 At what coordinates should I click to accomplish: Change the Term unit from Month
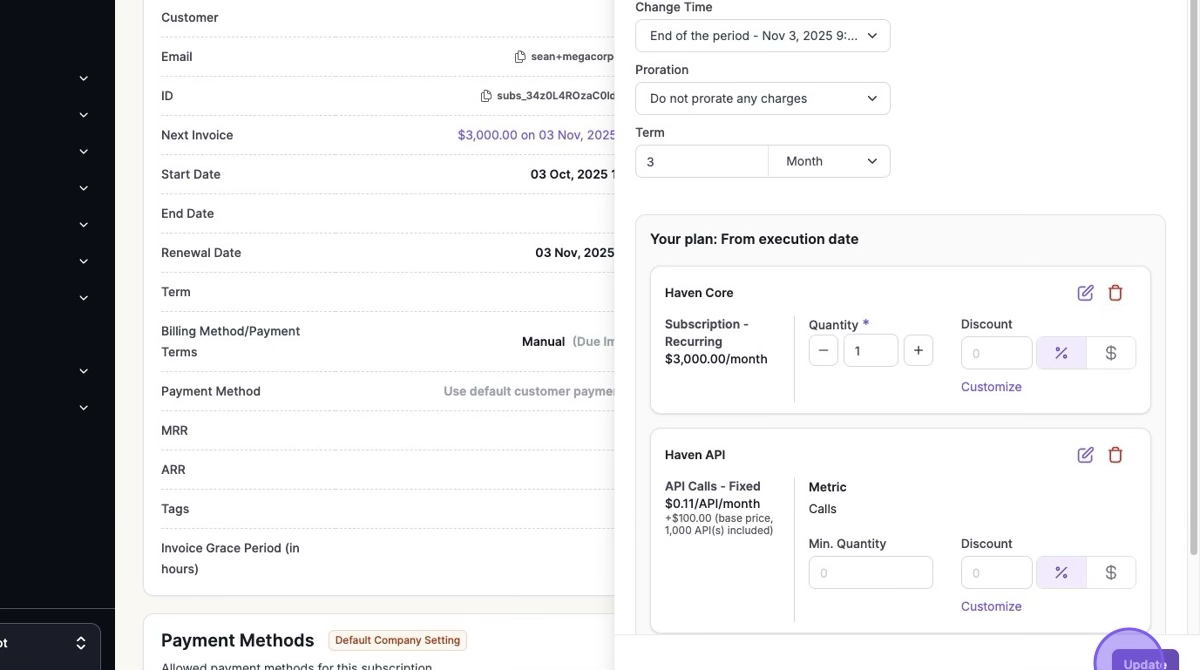(x=829, y=162)
